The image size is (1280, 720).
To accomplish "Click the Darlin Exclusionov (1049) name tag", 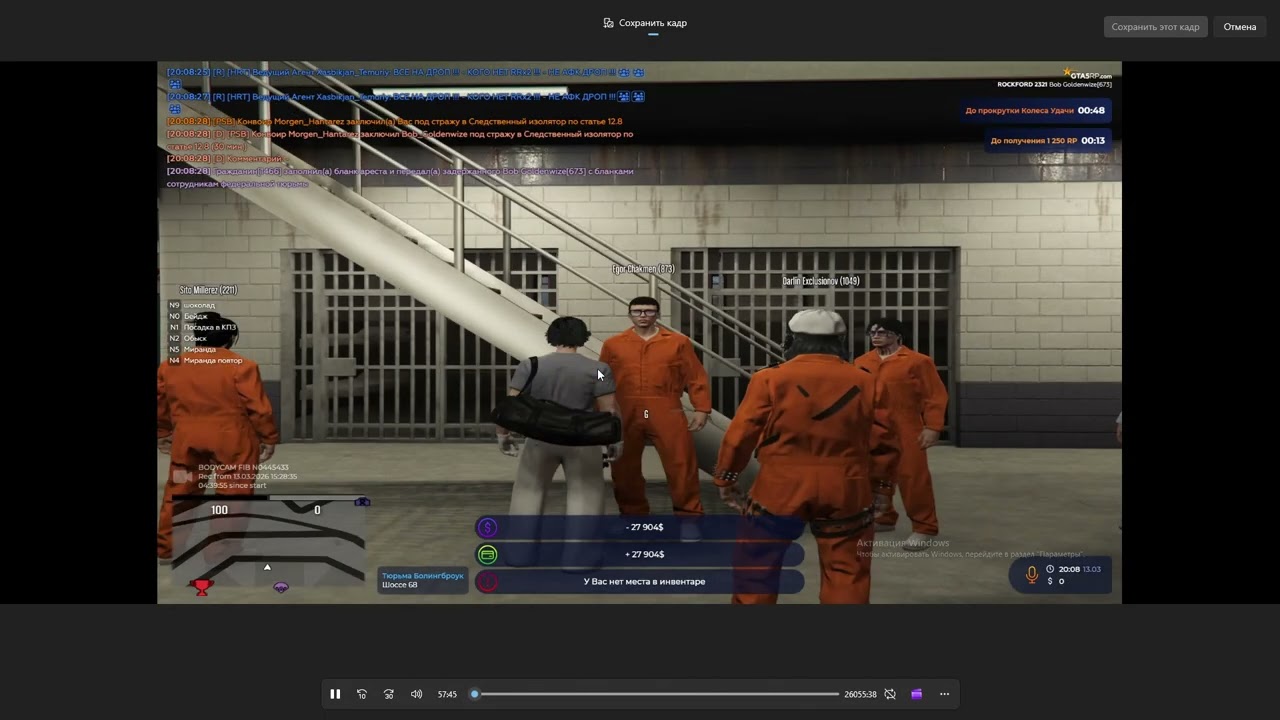I will pyautogui.click(x=821, y=281).
